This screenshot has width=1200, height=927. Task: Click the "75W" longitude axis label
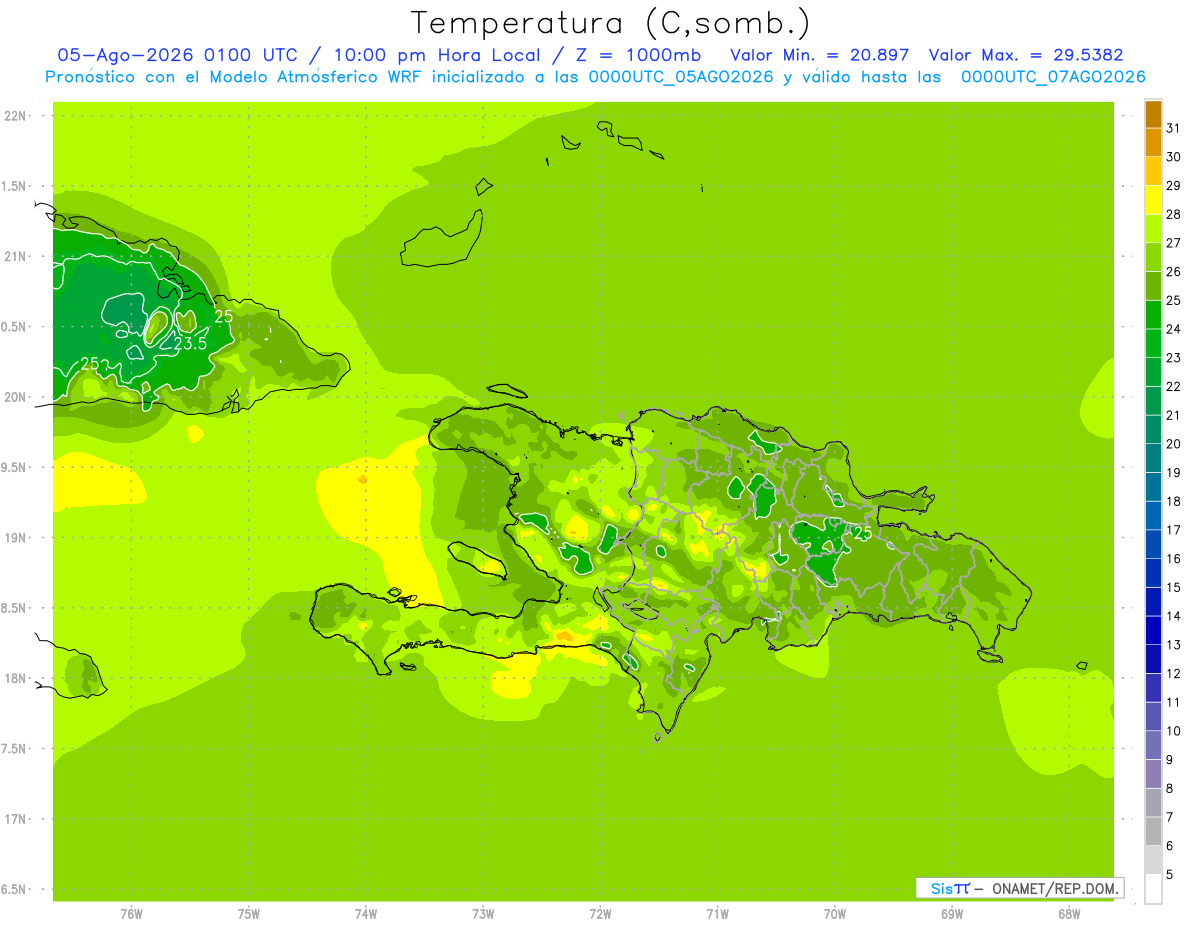click(x=248, y=914)
